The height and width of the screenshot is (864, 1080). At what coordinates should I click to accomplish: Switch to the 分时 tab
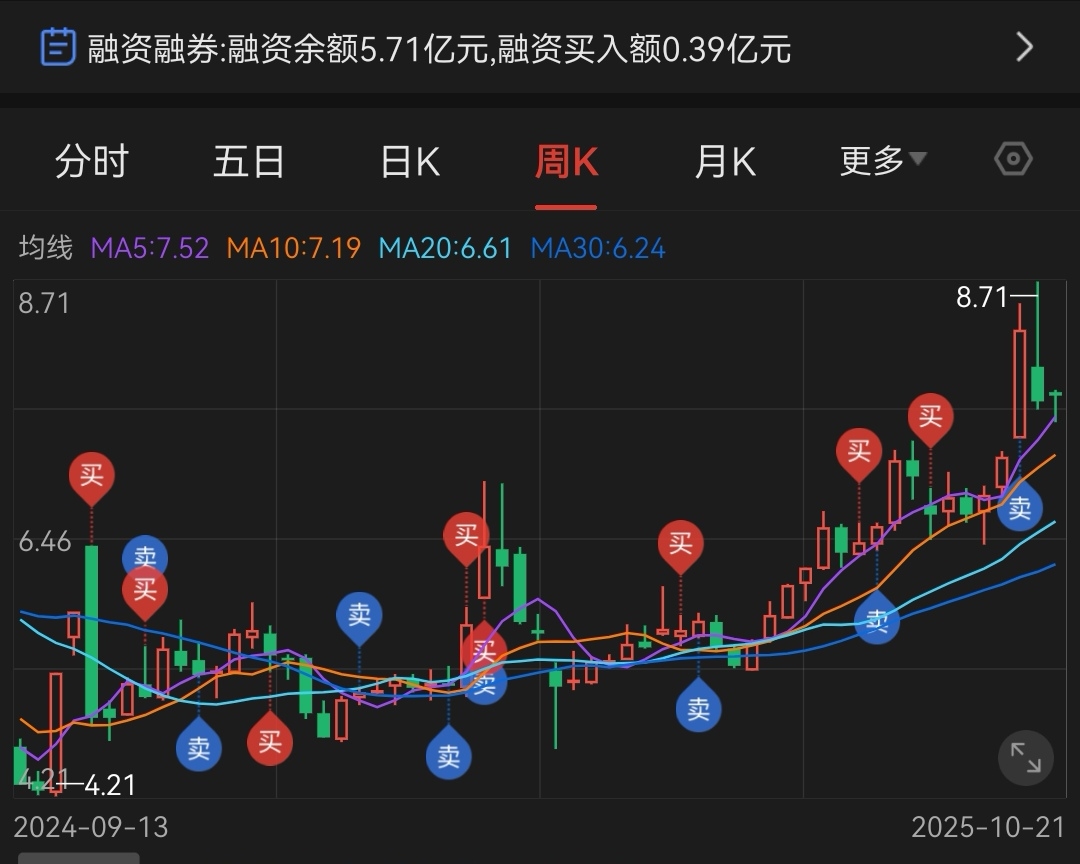coord(92,161)
